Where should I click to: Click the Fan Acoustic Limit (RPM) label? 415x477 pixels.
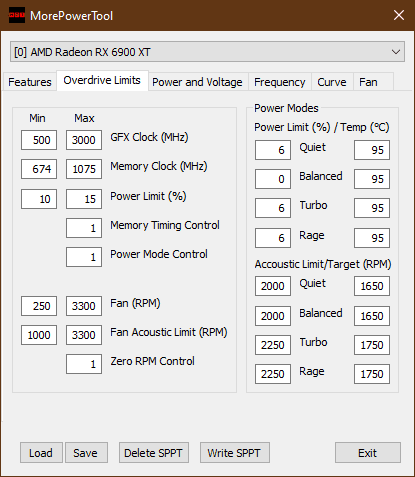point(169,332)
